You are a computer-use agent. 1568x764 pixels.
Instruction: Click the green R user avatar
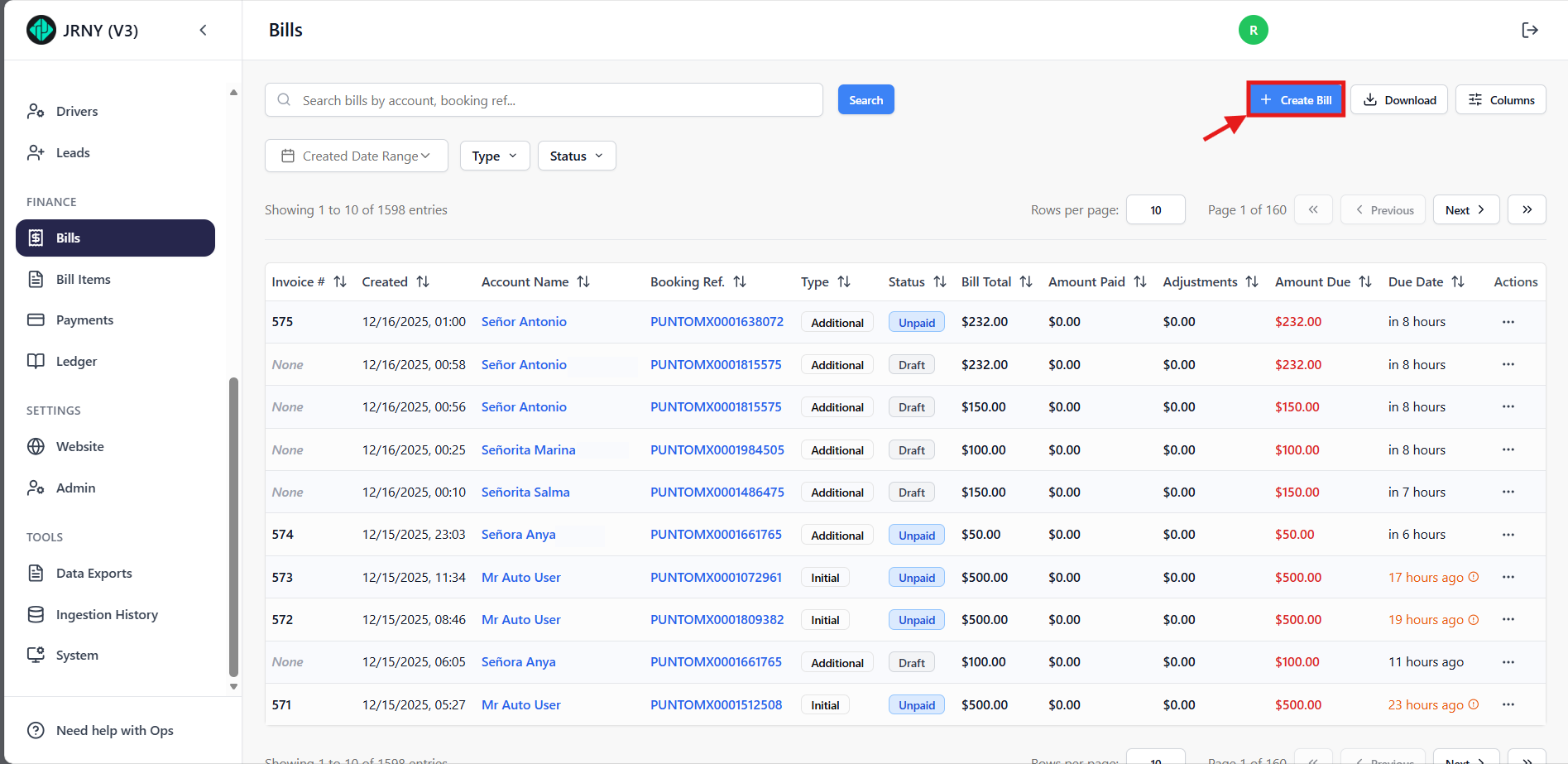click(1253, 31)
